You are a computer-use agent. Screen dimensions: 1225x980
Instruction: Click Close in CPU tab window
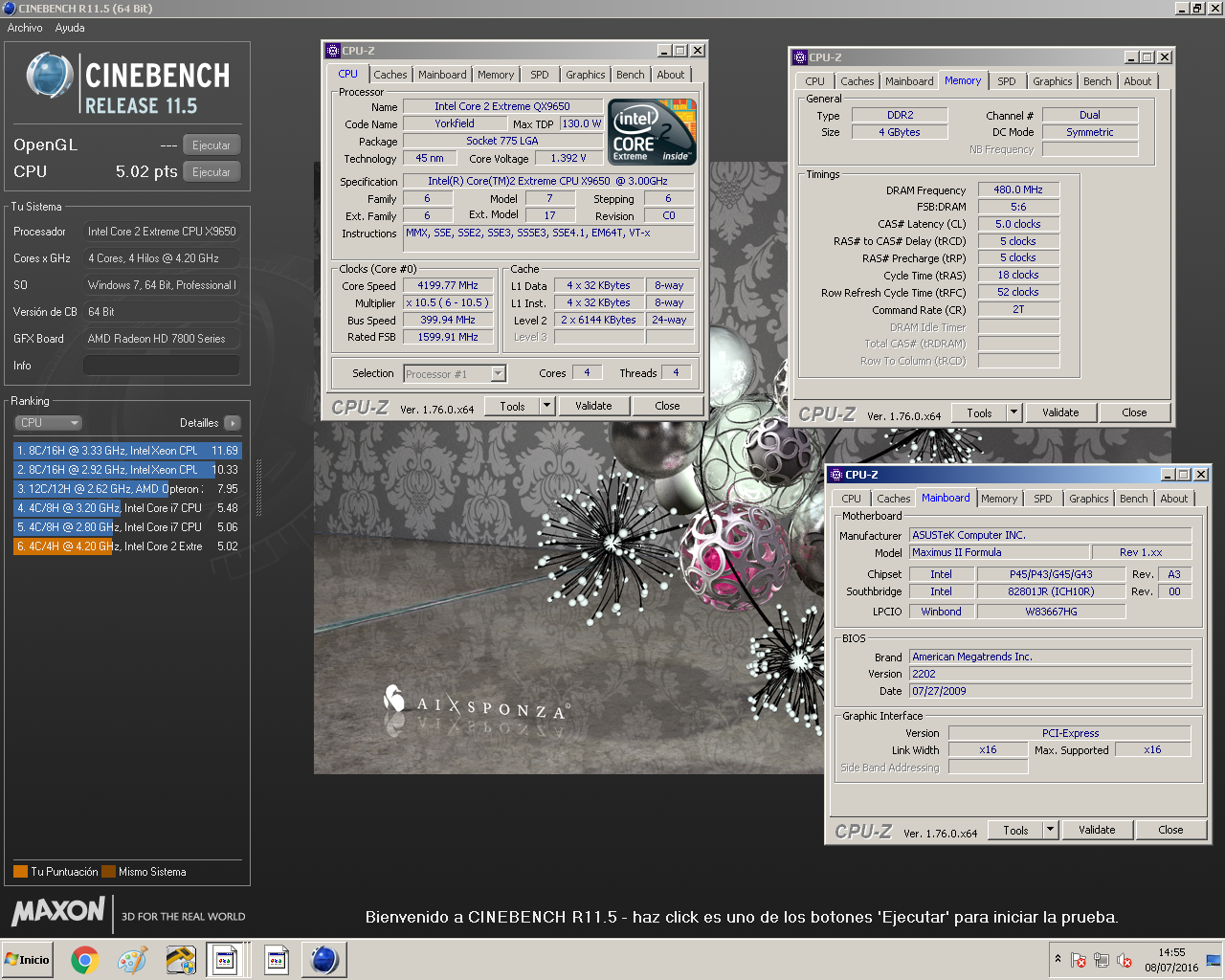click(x=667, y=407)
